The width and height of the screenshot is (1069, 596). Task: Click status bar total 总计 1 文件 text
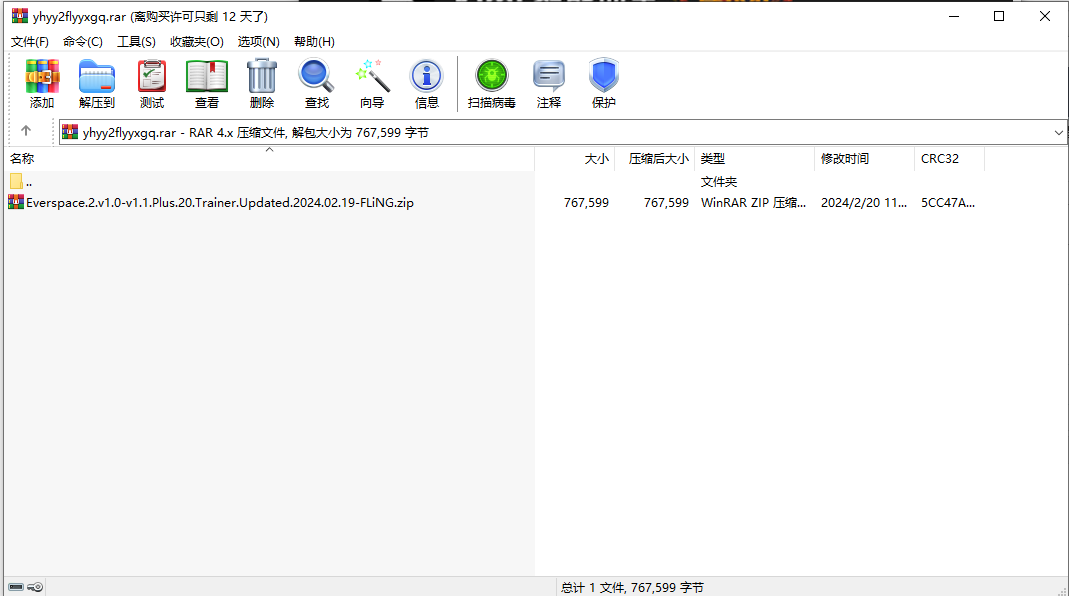pyautogui.click(x=632, y=587)
